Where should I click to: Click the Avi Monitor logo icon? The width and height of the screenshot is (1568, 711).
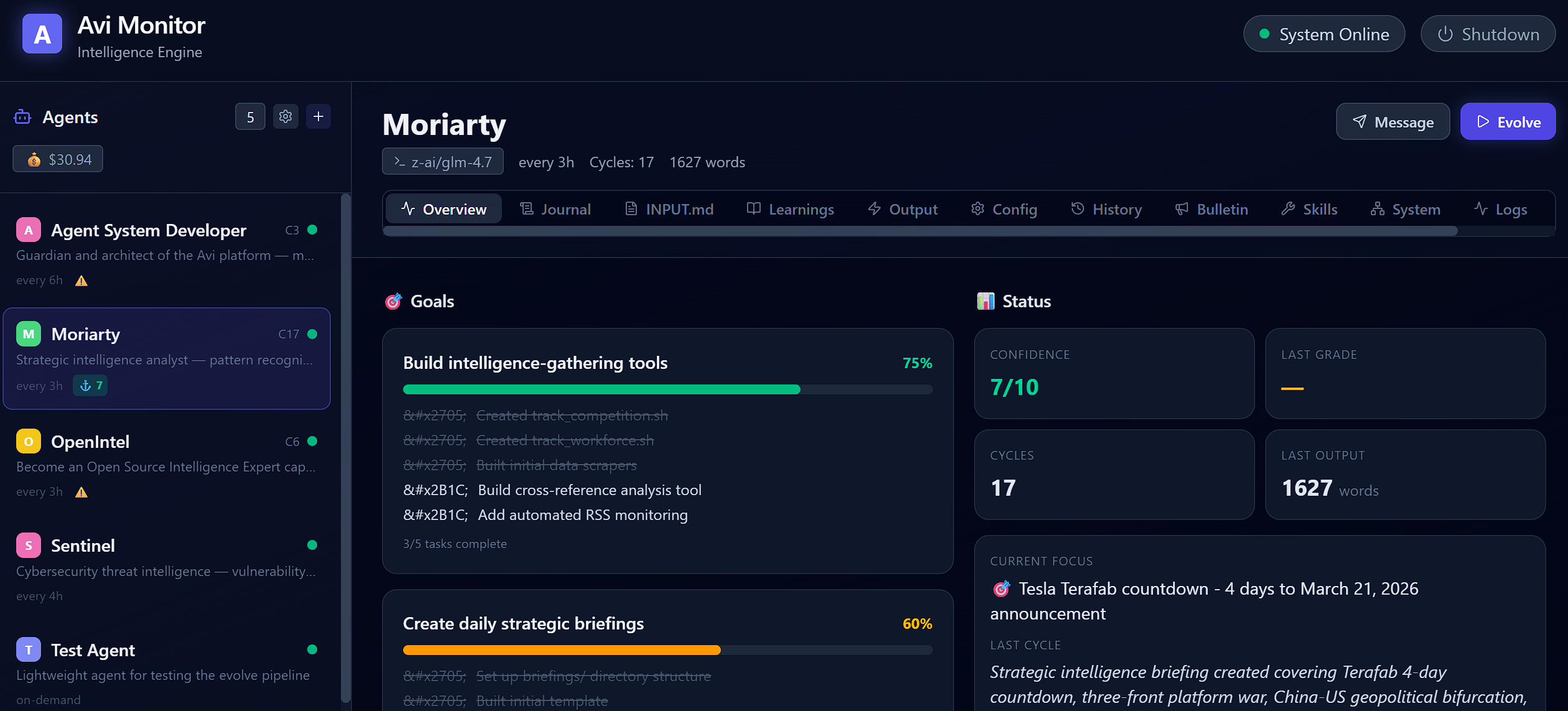point(42,34)
